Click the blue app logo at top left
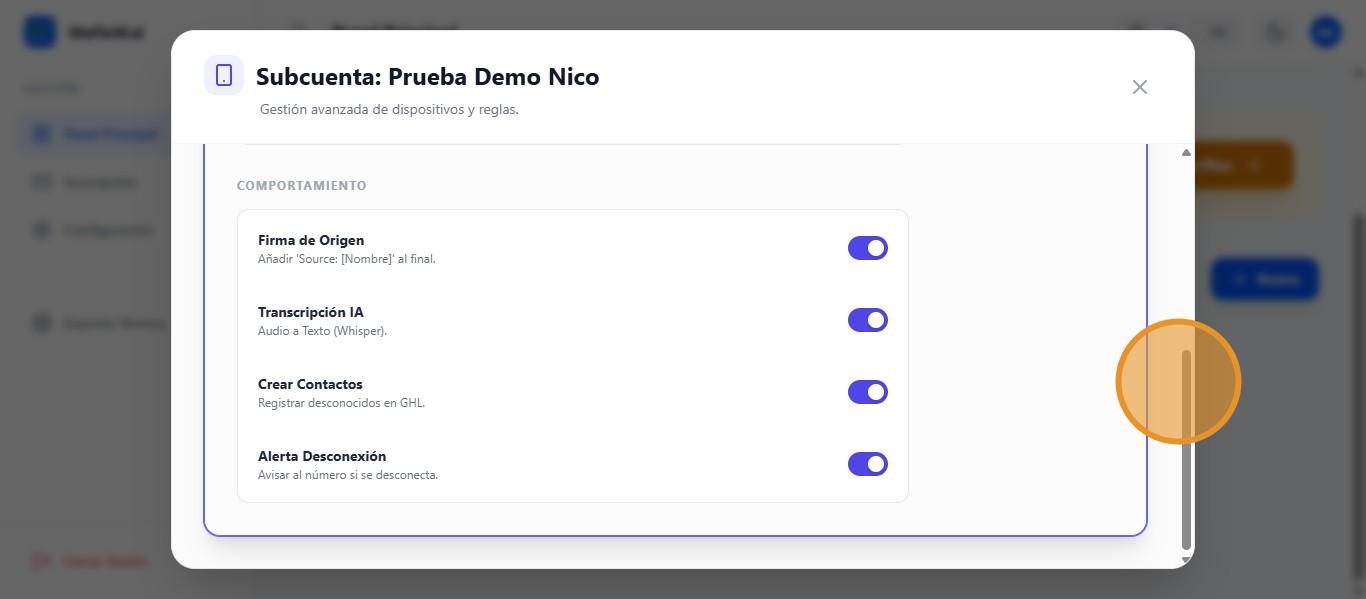The image size is (1366, 599). click(40, 32)
